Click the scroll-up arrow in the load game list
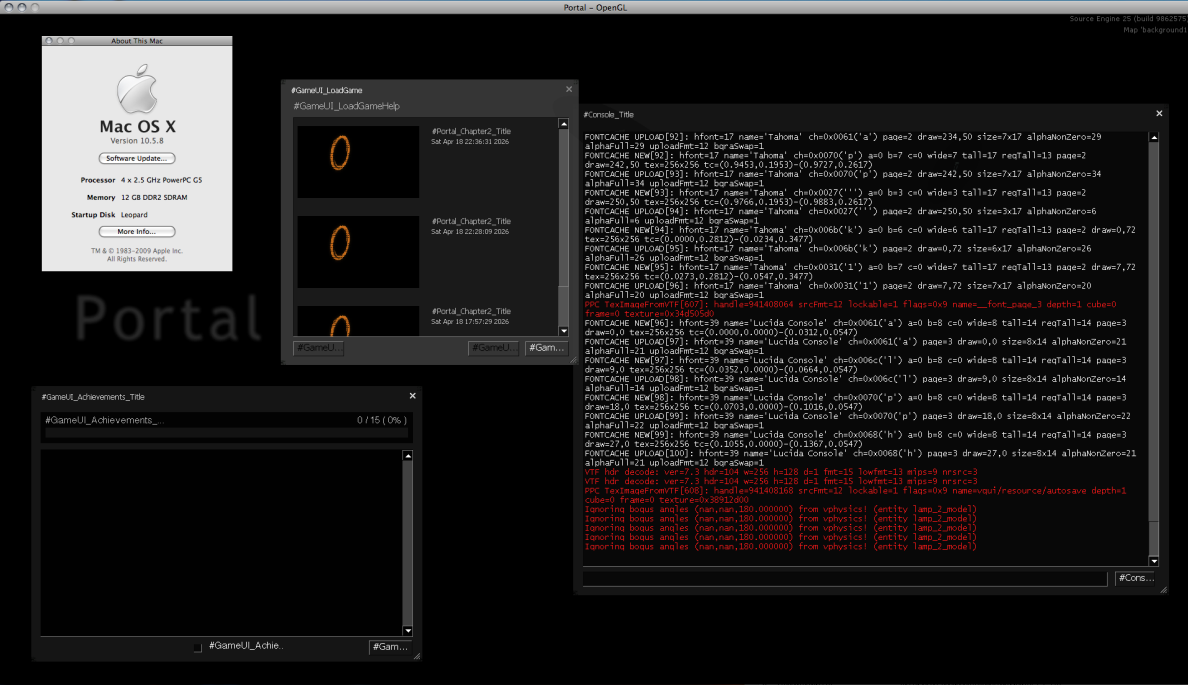The height and width of the screenshot is (685, 1188). (563, 124)
